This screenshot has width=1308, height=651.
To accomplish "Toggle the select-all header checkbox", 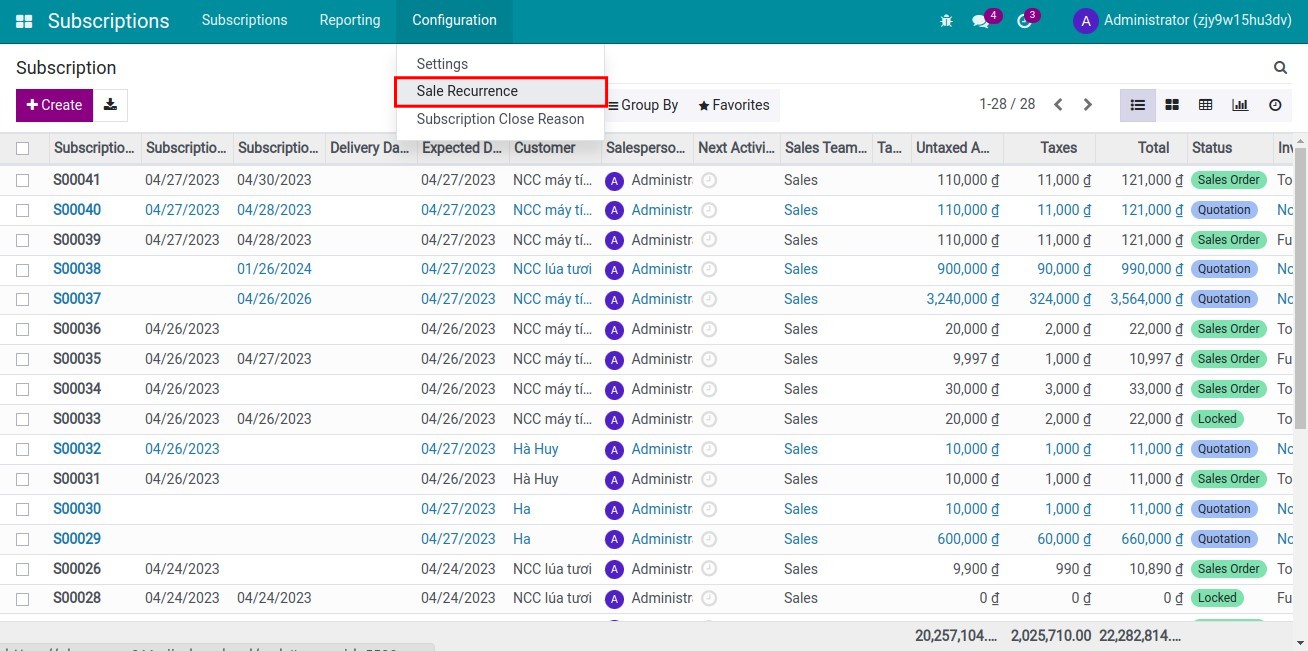I will point(23,148).
